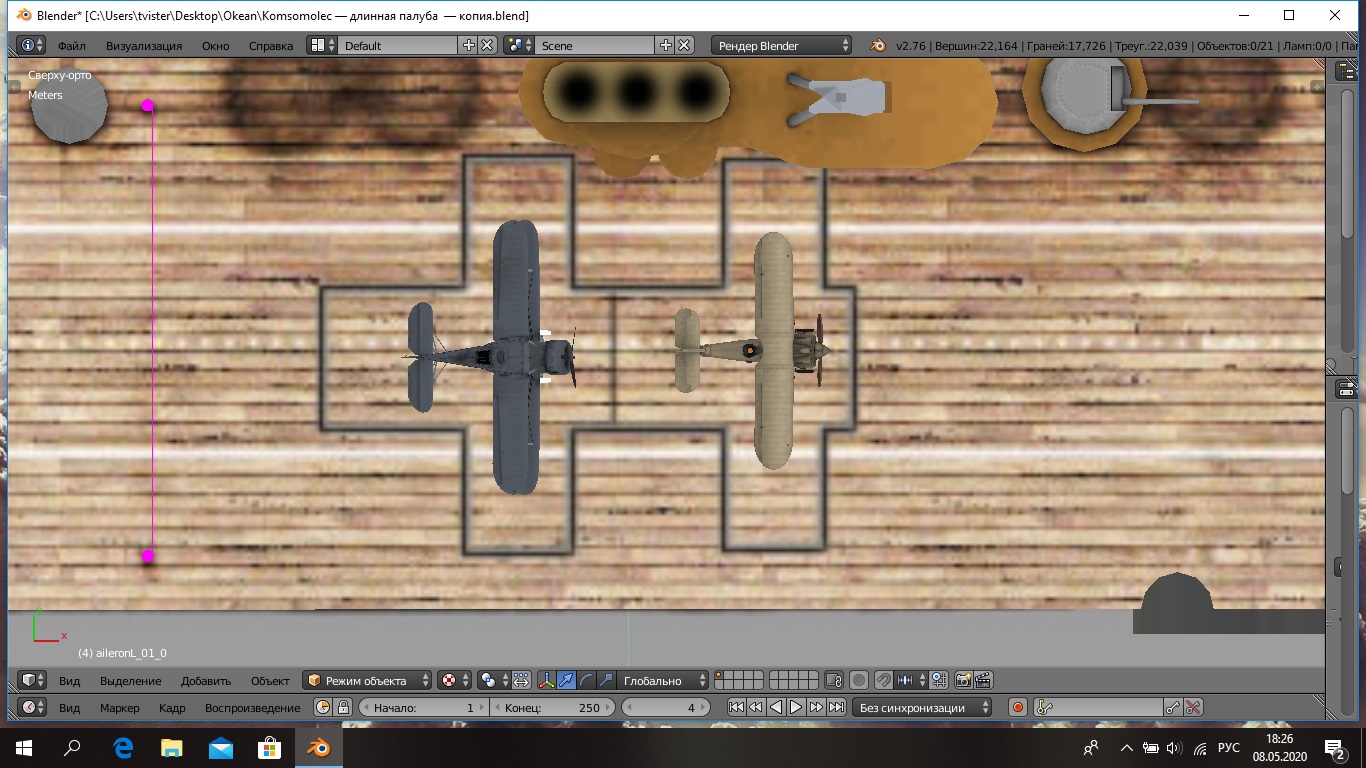Image resolution: width=1366 pixels, height=768 pixels.
Task: Click the Начало start frame field
Action: [x=423, y=707]
